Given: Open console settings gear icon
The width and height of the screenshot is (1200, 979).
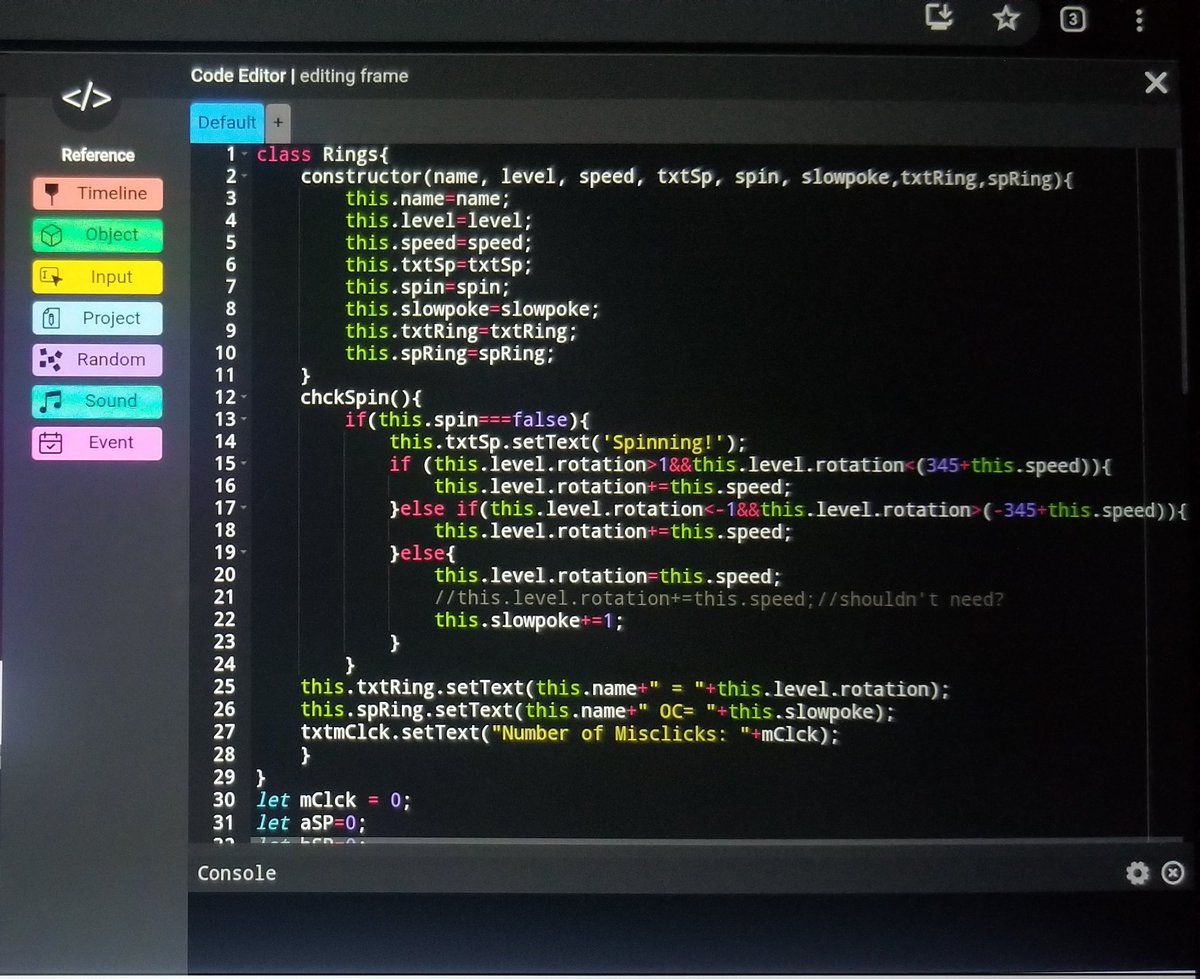Looking at the screenshot, I should [1137, 873].
